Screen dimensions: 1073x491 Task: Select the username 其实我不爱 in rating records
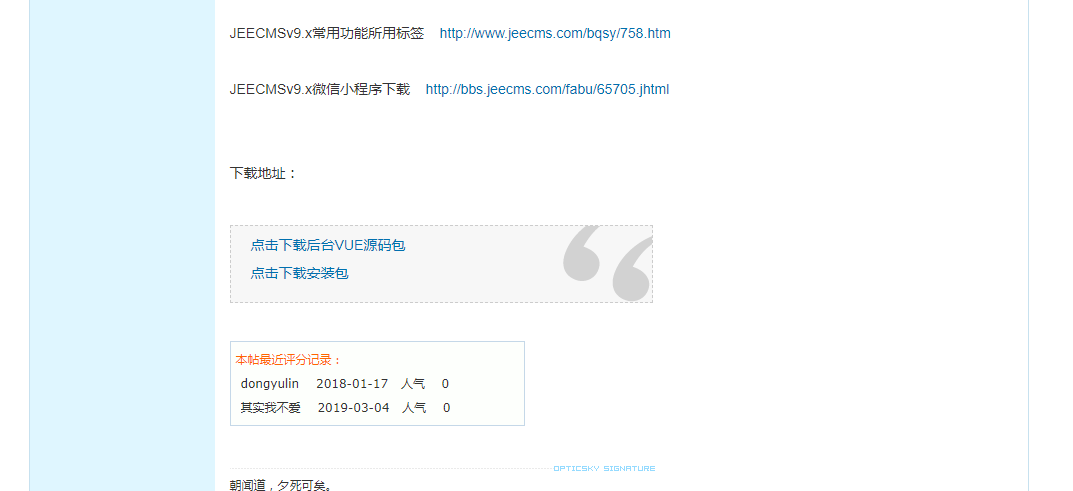tap(270, 408)
